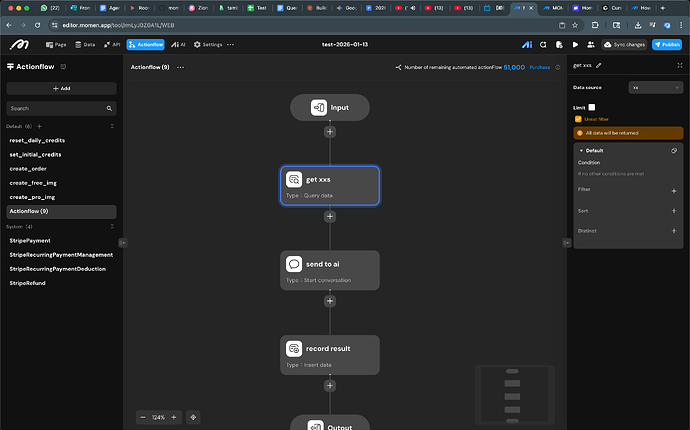Click the plus icon to add a Sort

(674, 211)
